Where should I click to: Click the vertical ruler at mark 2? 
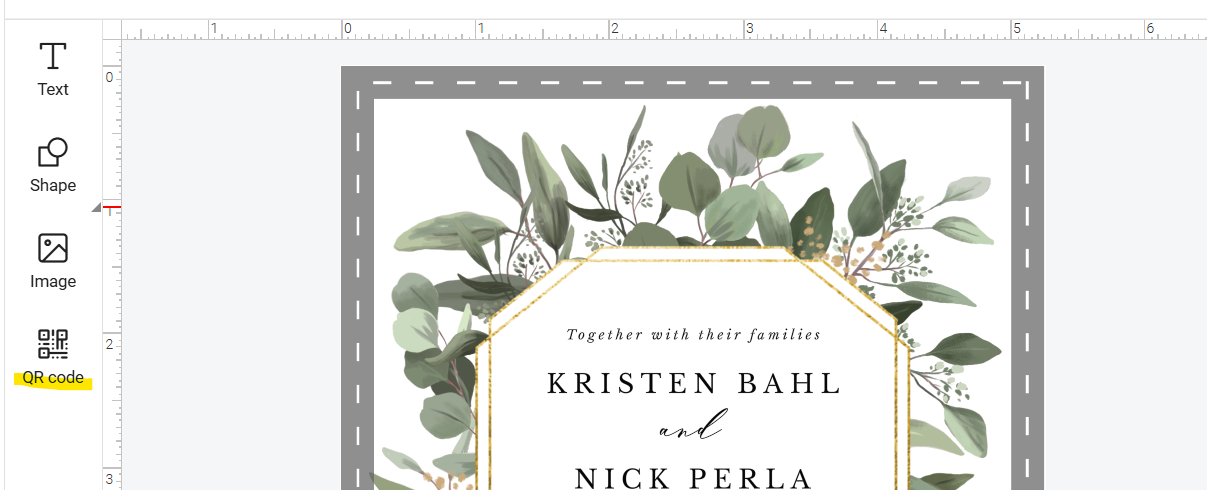[x=110, y=343]
